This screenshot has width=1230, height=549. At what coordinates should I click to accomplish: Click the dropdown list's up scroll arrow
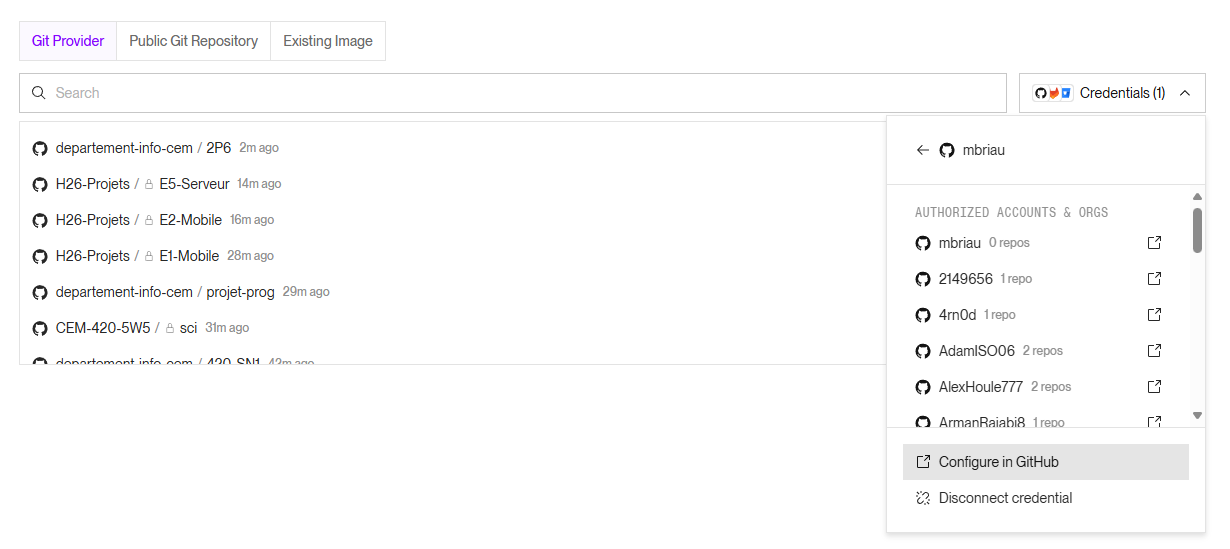click(x=1197, y=197)
